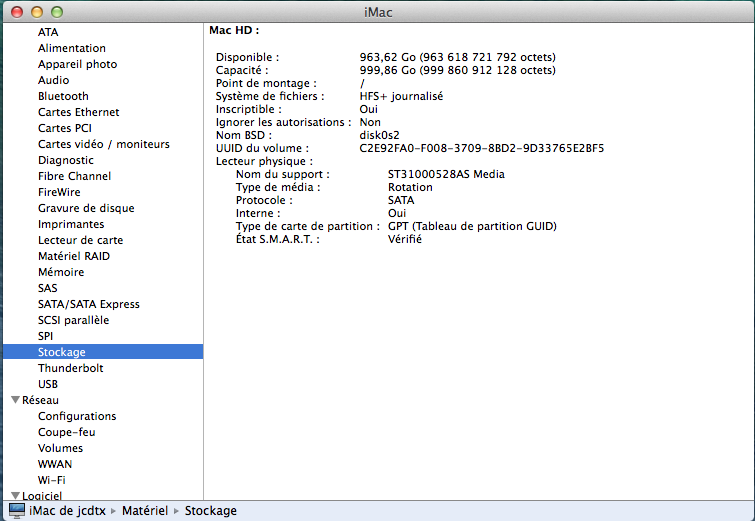Select Stockage in the sidebar
Viewport: 755px width, 521px height.
coord(62,352)
